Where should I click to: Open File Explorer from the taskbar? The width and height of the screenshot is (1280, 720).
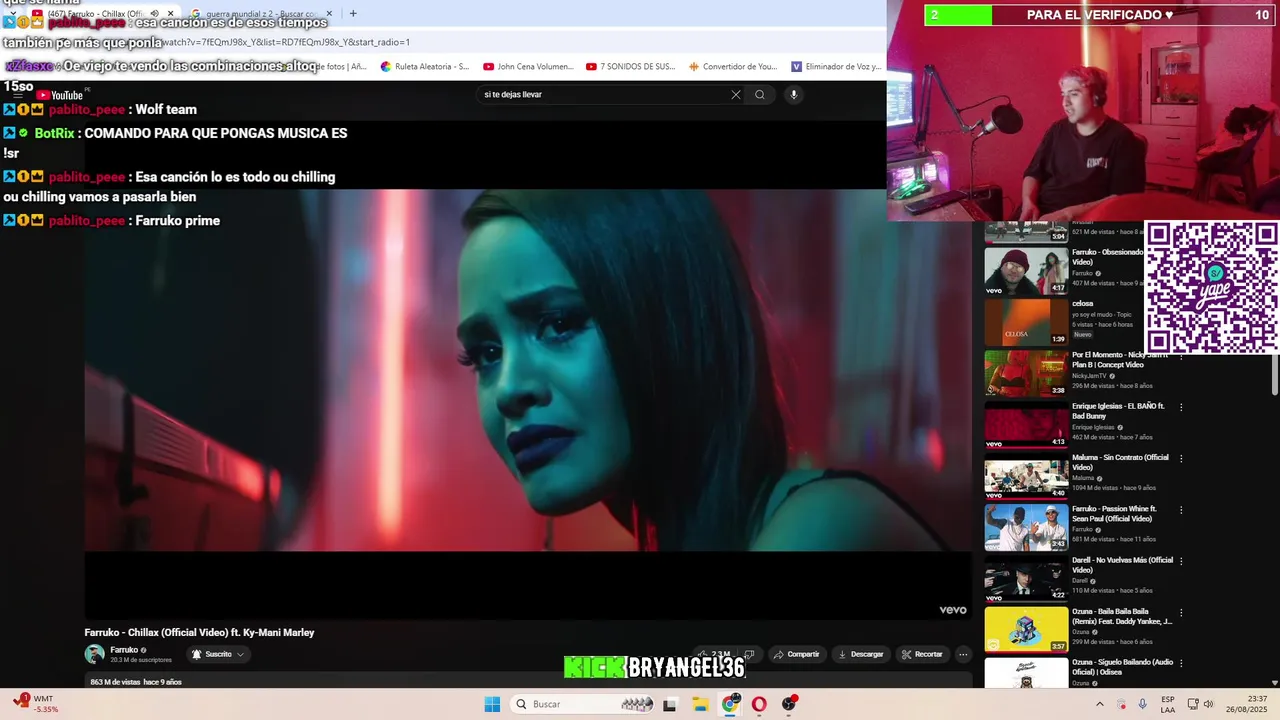point(700,704)
